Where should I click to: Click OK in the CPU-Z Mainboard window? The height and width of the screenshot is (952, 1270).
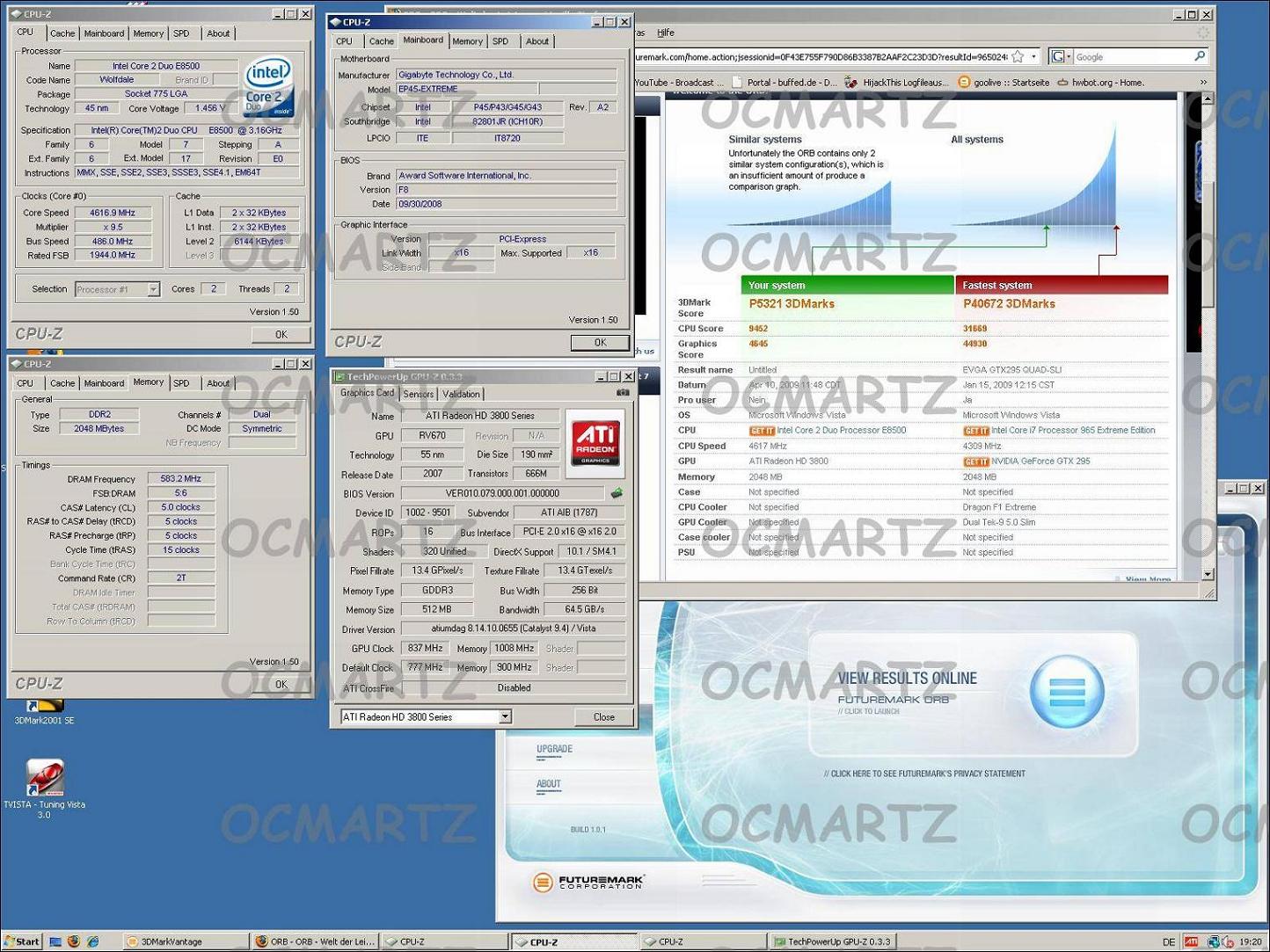[600, 343]
